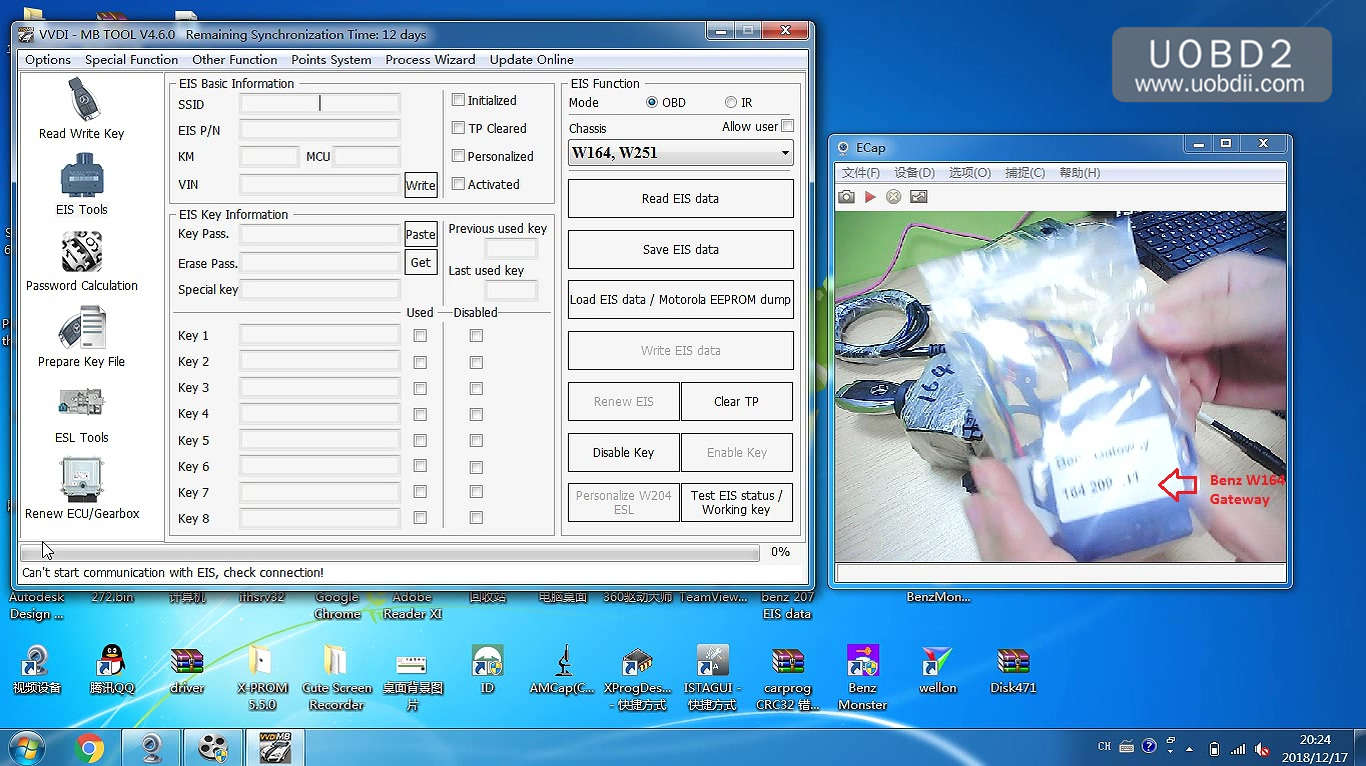Image resolution: width=1366 pixels, height=766 pixels.
Task: Open Google Chrome from the taskbar
Action: click(x=89, y=747)
